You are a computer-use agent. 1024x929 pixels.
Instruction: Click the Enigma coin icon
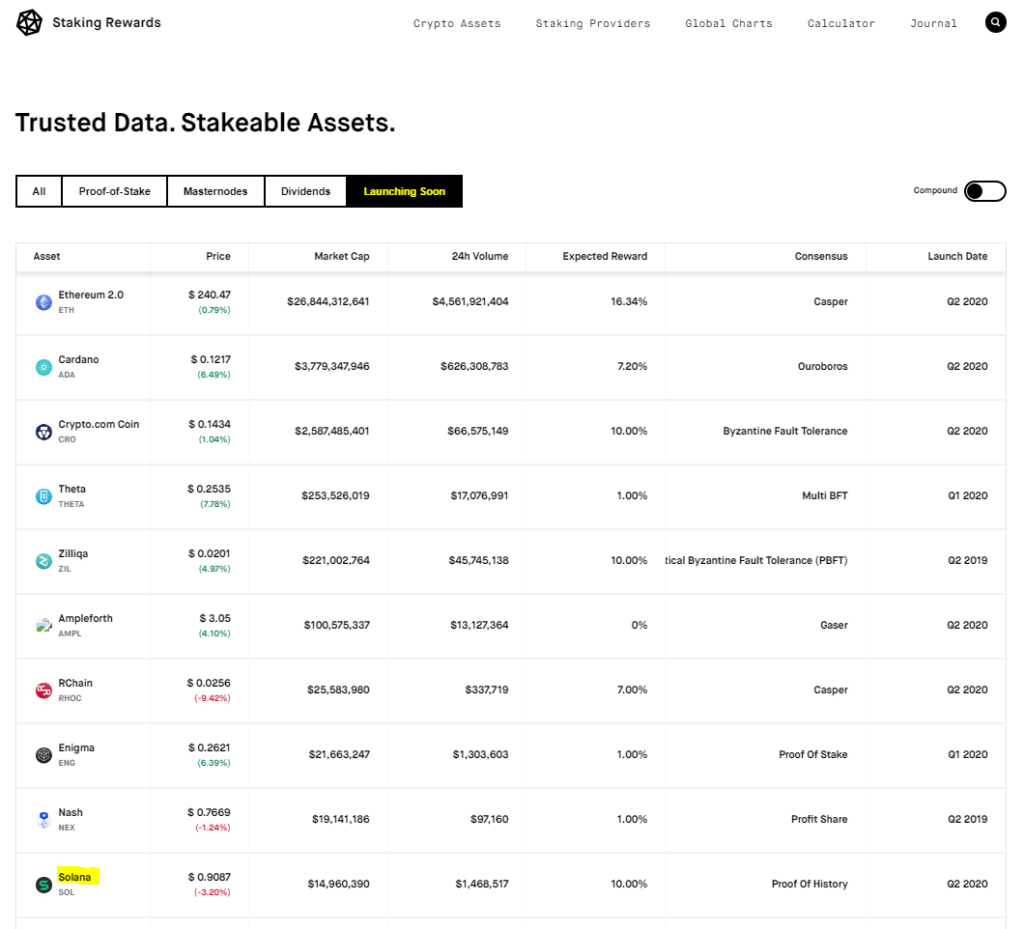pyautogui.click(x=44, y=755)
